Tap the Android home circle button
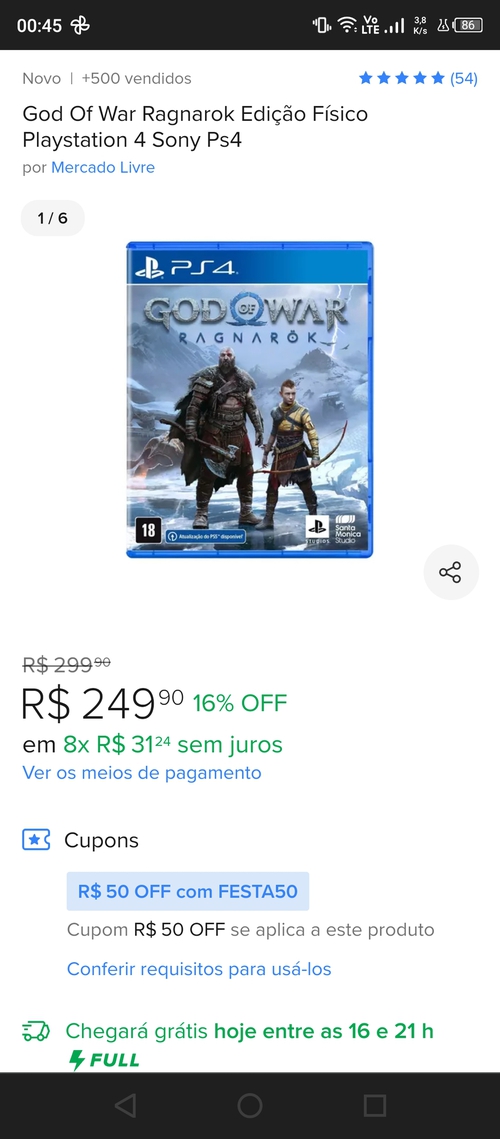This screenshot has width=500, height=1139. (249, 1105)
